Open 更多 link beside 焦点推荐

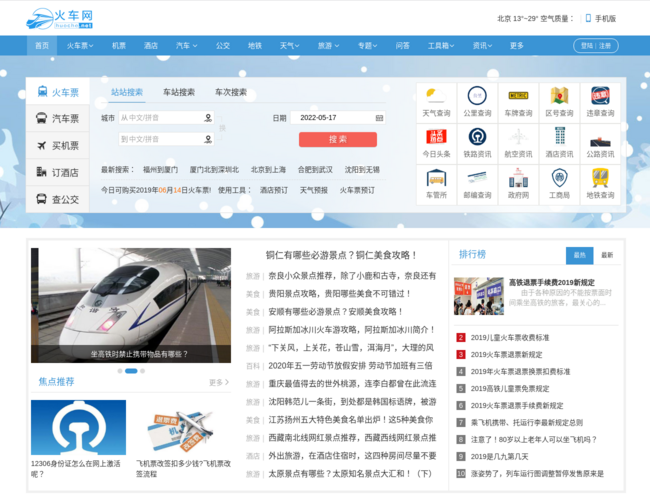tap(218, 382)
